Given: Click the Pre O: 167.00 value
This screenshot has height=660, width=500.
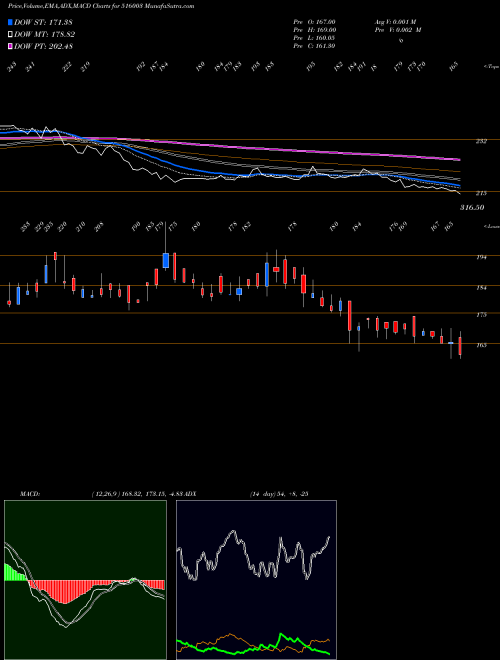Looking at the screenshot, I should [314, 21].
